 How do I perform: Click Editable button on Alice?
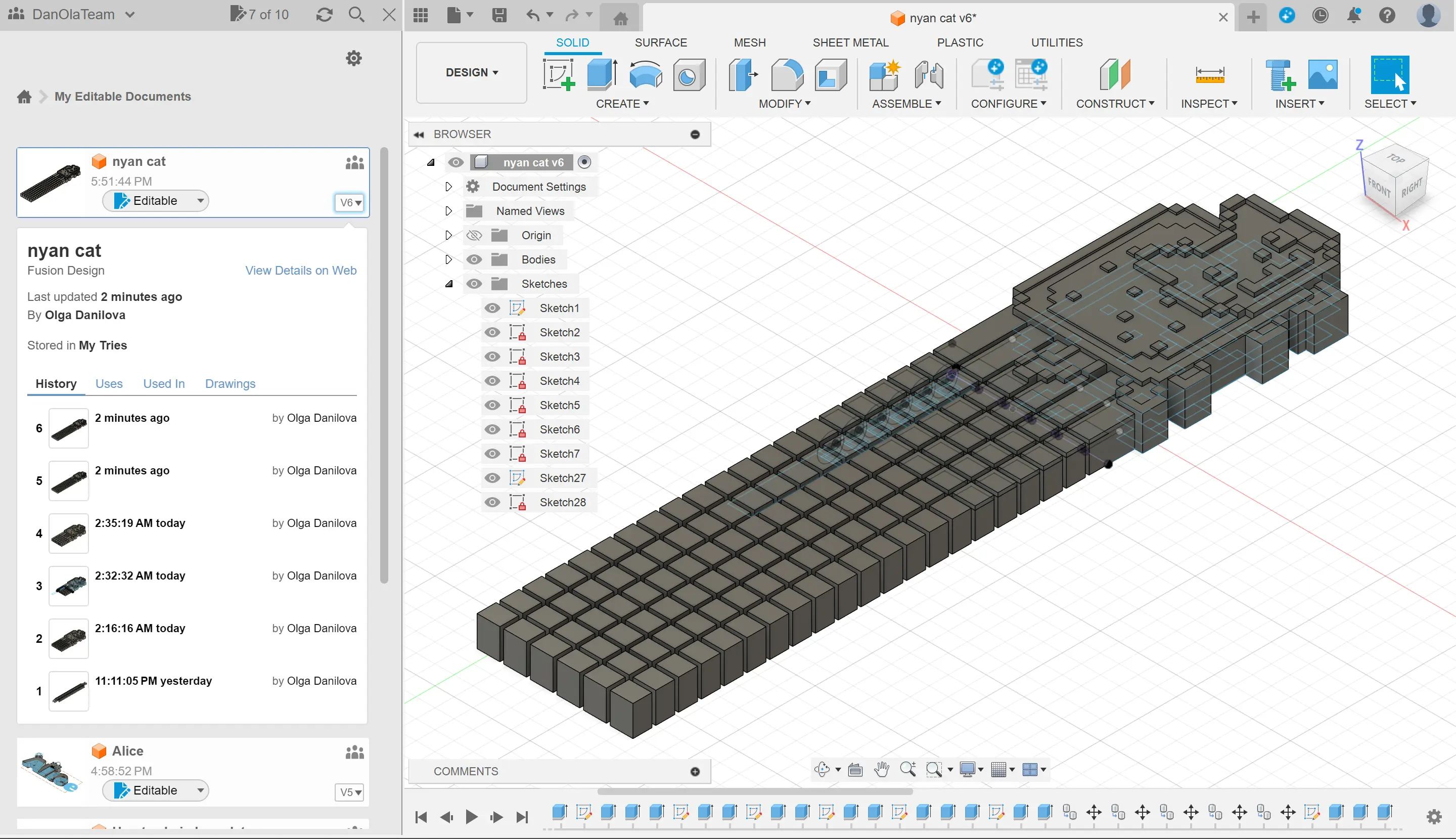pos(156,790)
